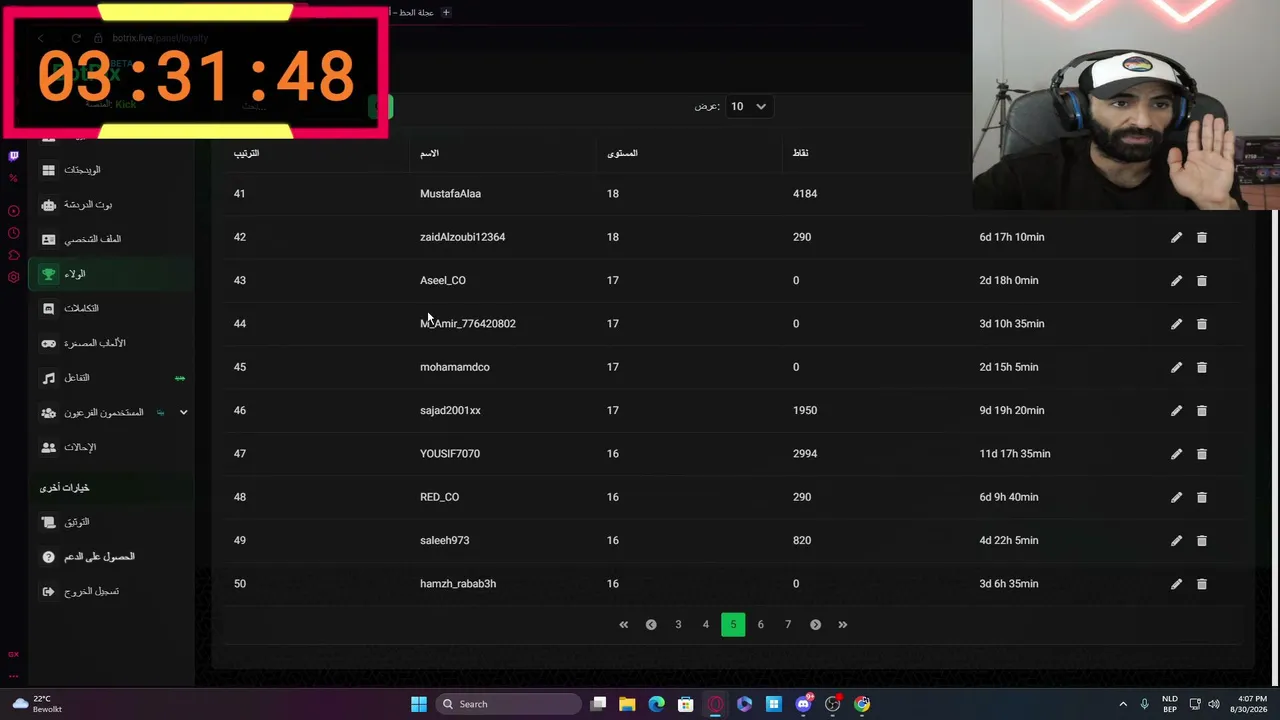This screenshot has height=720, width=1280.
Task: Expand the Sub users chevron
Action: [183, 412]
